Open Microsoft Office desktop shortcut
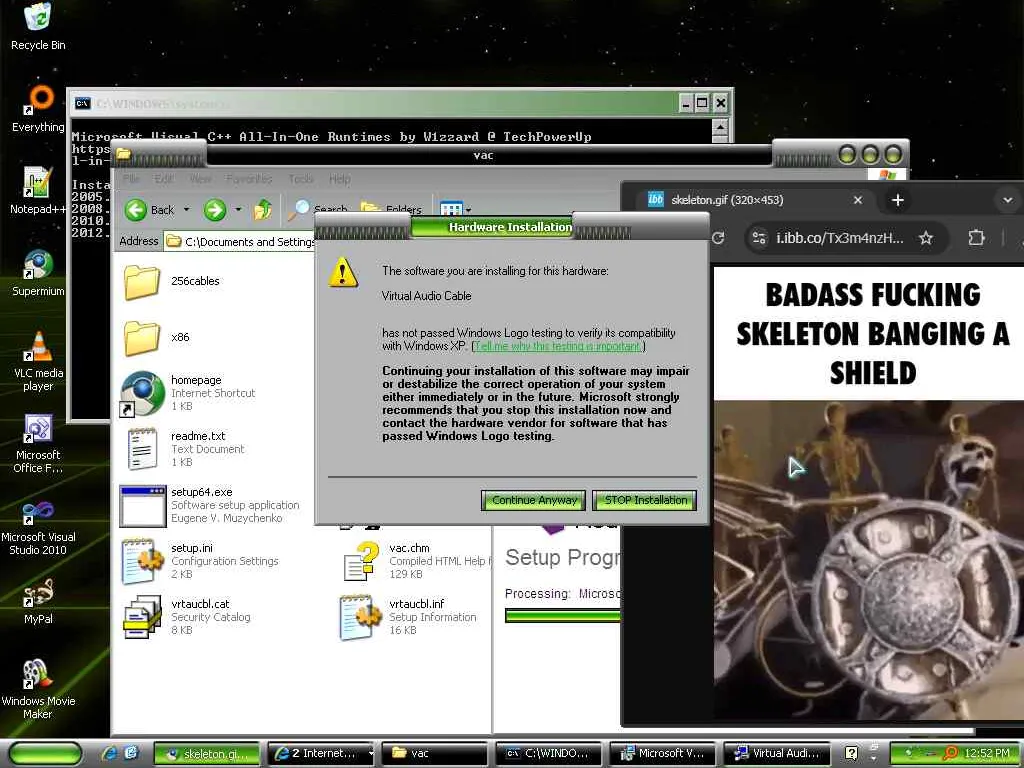This screenshot has height=768, width=1024. [38, 443]
